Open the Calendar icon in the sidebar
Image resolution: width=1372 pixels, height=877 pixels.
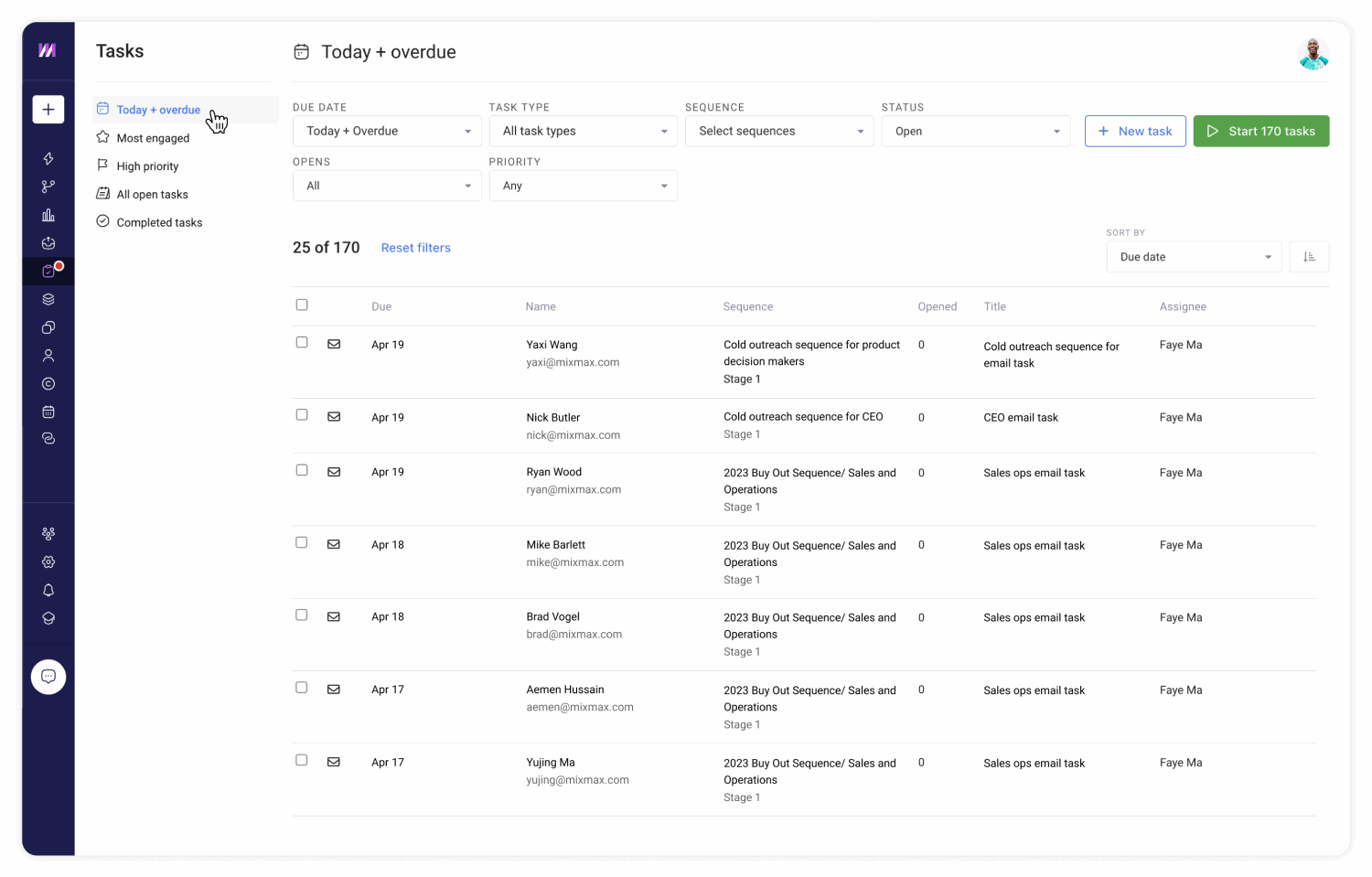tap(48, 412)
